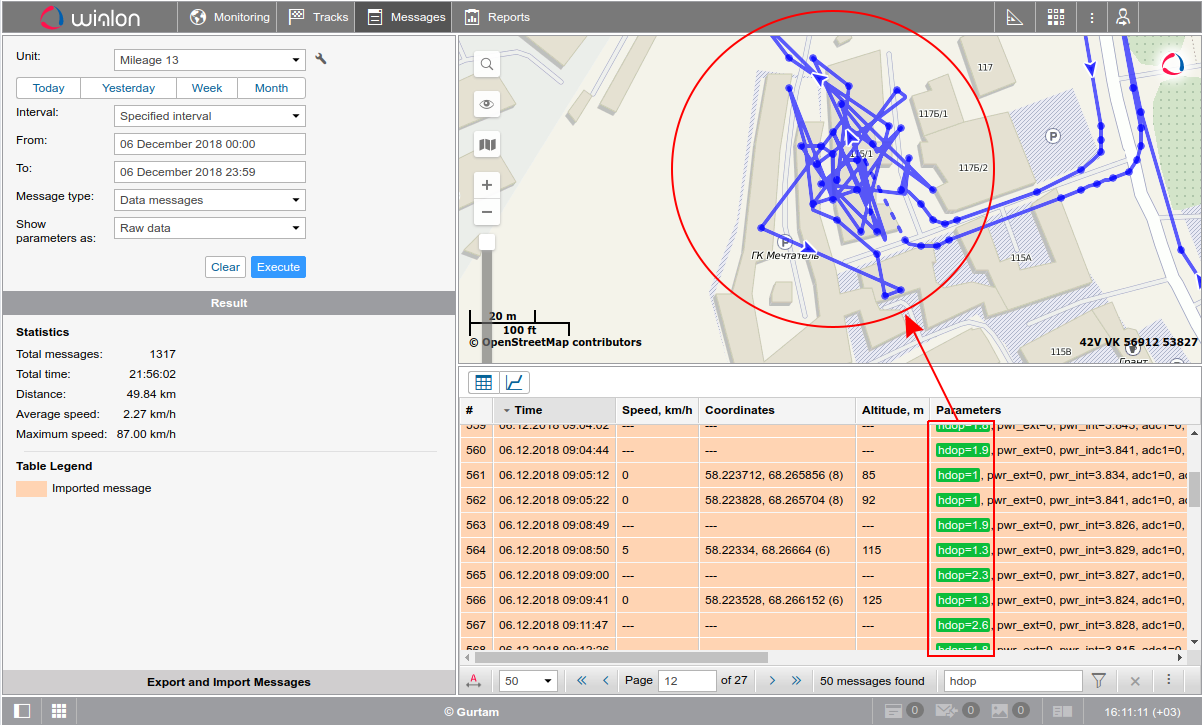Open the apps grid icon in top bar
This screenshot has height=725, width=1203.
point(1056,17)
